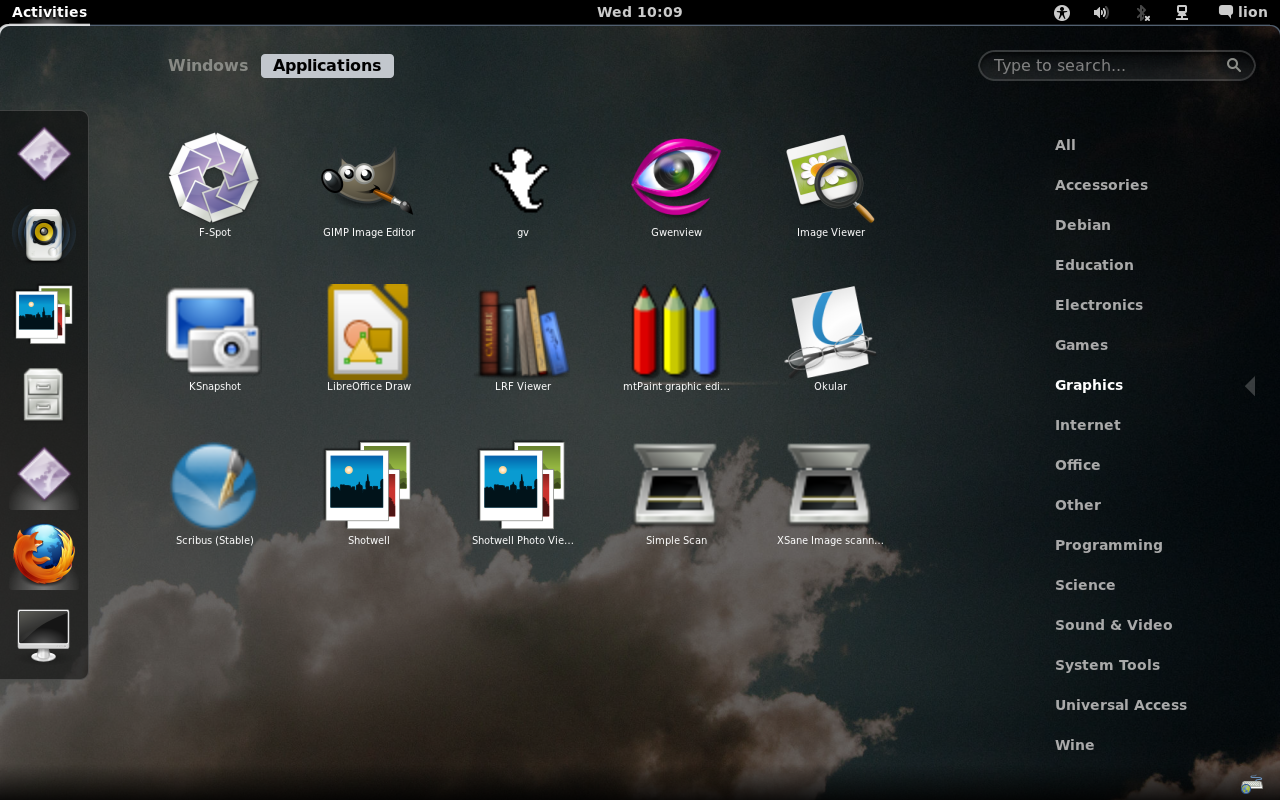Click the Shotwell photos icon in the dash
The height and width of the screenshot is (800, 1280).
pos(44,314)
